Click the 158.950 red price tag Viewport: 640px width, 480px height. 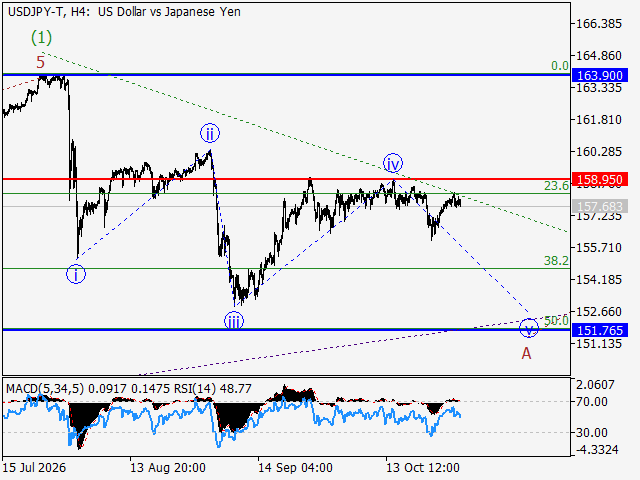click(600, 179)
